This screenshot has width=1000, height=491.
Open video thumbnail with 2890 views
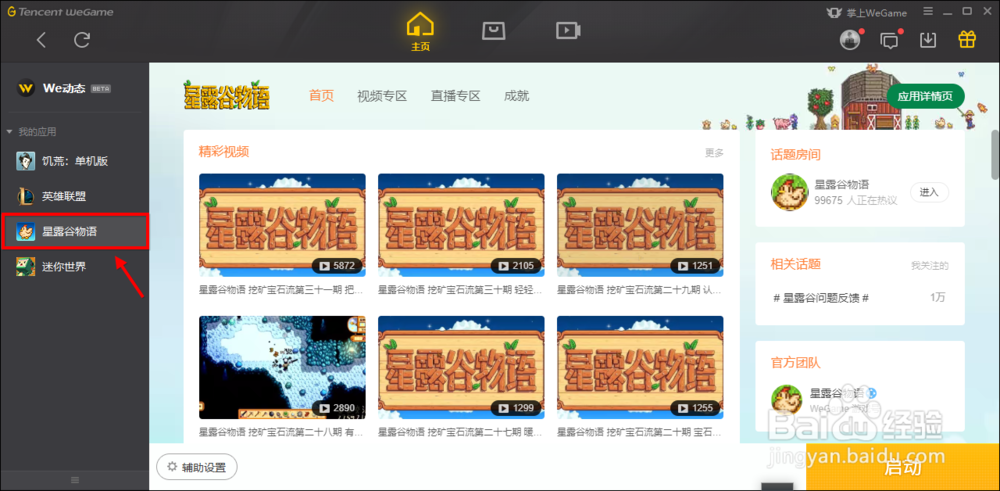(x=283, y=367)
